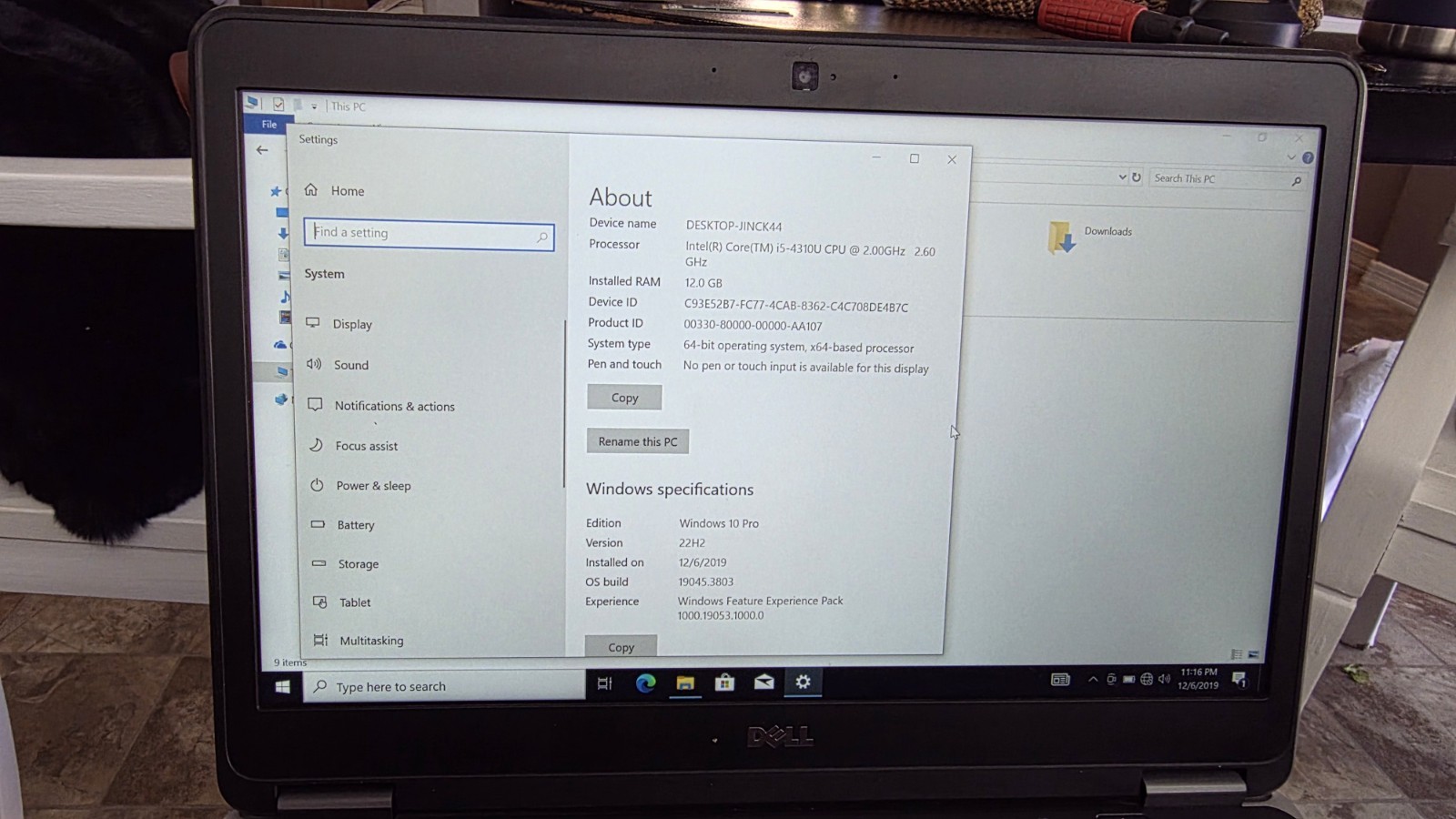Open the File tab in File Explorer
This screenshot has width=1456, height=819.
point(269,124)
